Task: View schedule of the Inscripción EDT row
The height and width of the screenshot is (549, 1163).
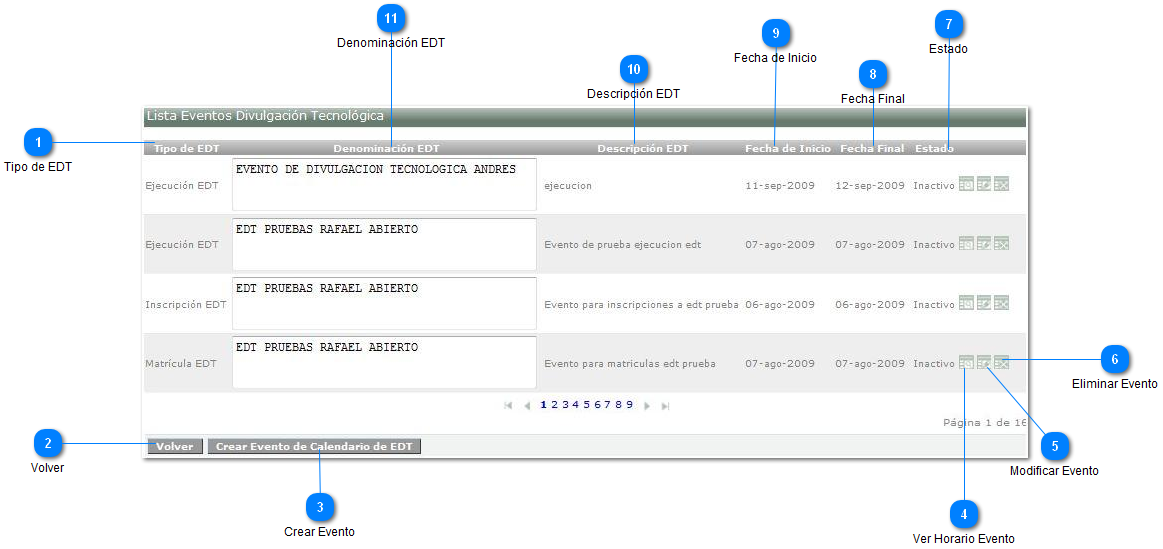Action: click(x=966, y=303)
